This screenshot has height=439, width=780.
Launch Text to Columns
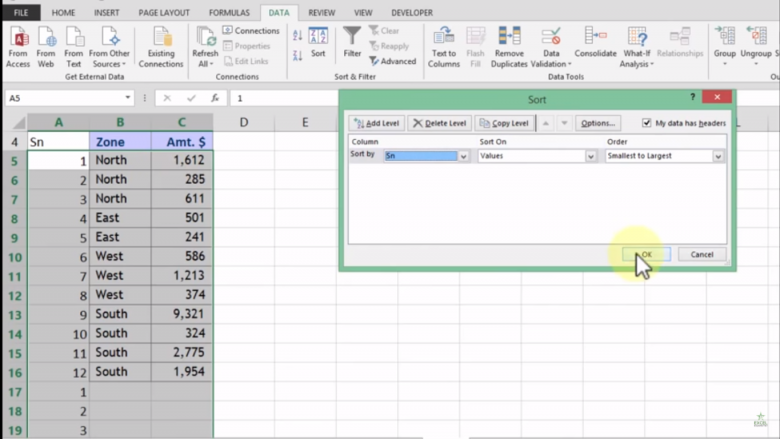444,48
